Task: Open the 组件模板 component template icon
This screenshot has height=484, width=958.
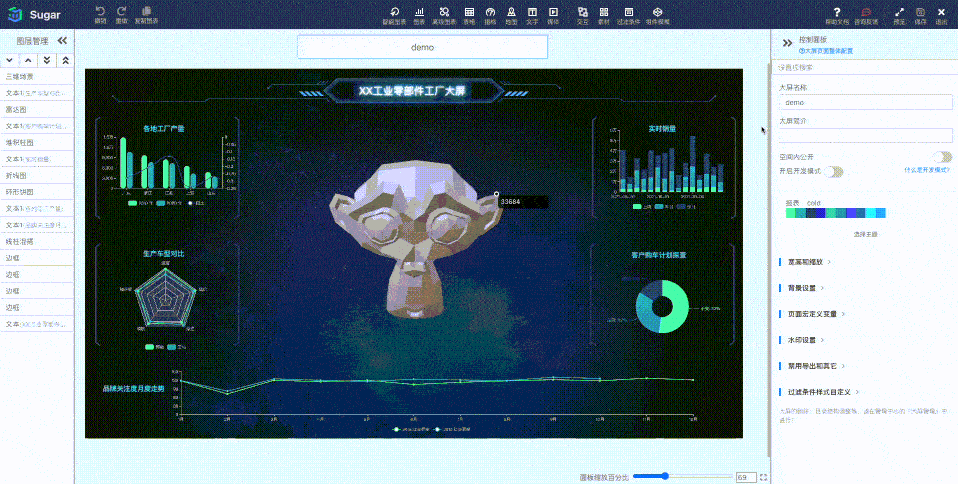Action: tap(657, 12)
